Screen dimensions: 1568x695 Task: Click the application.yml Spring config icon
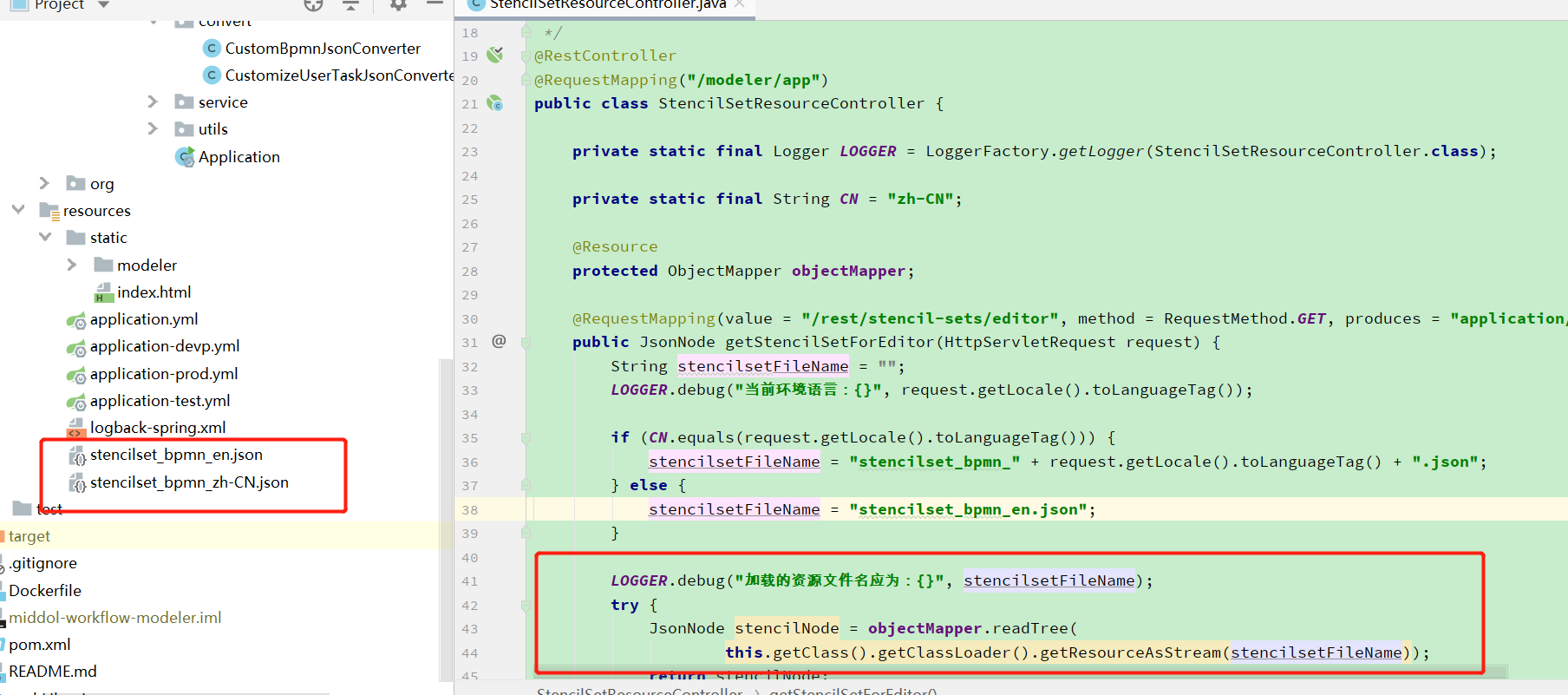76,320
